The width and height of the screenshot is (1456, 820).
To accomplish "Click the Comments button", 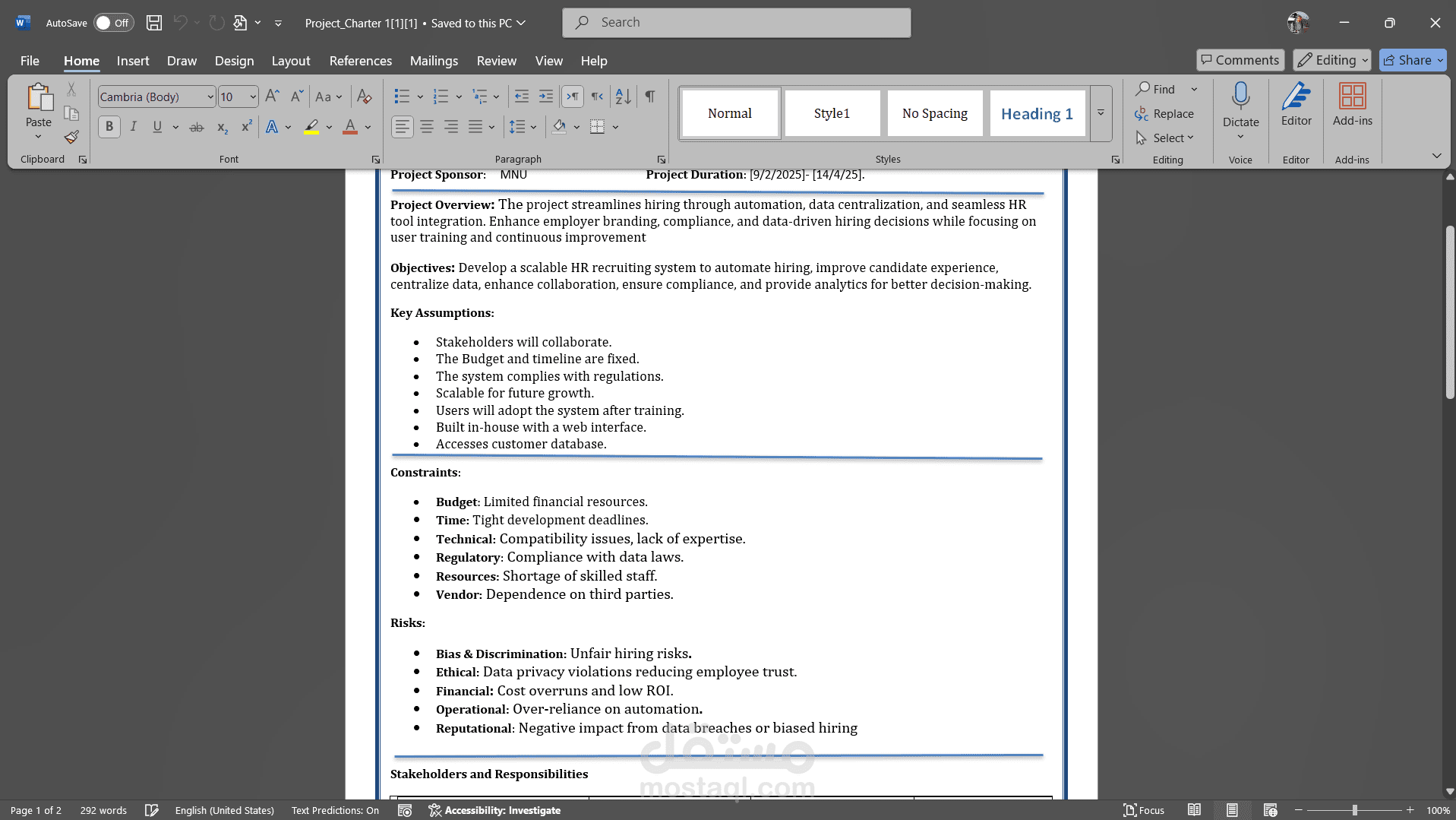I will (x=1240, y=60).
